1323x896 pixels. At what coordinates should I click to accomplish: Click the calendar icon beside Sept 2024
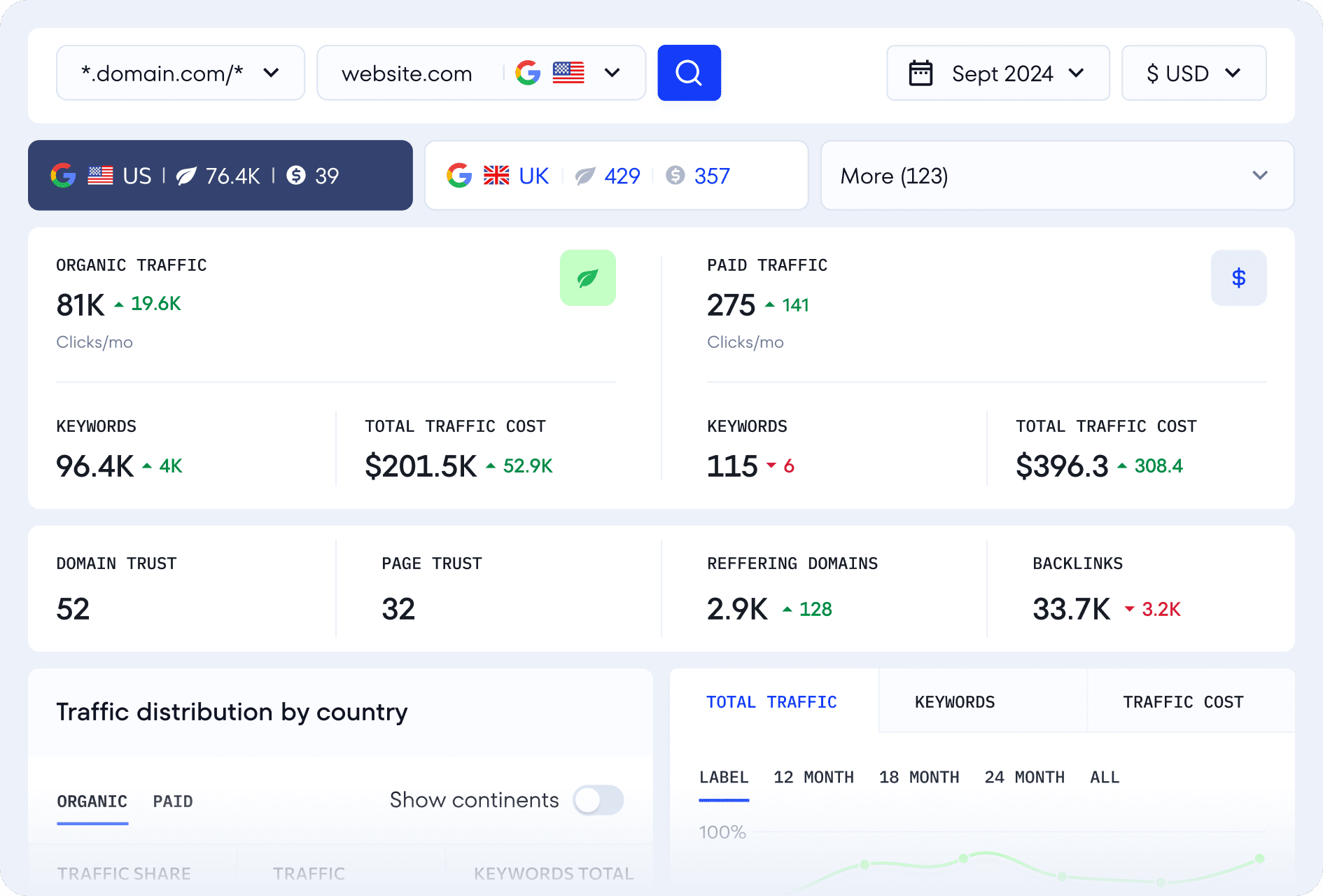(x=920, y=73)
